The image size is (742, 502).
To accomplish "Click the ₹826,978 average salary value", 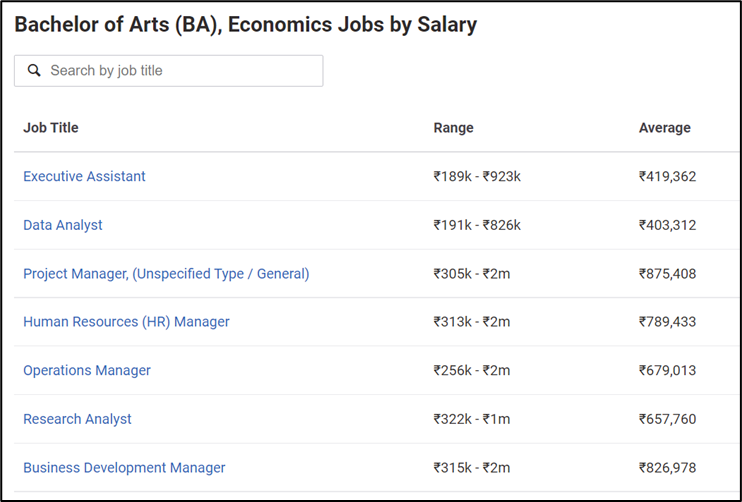I will [x=667, y=468].
